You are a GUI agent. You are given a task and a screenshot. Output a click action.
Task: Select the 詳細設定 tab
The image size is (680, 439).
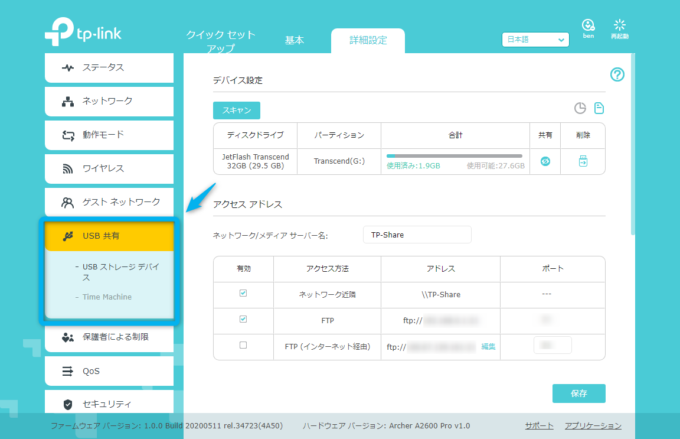click(368, 40)
